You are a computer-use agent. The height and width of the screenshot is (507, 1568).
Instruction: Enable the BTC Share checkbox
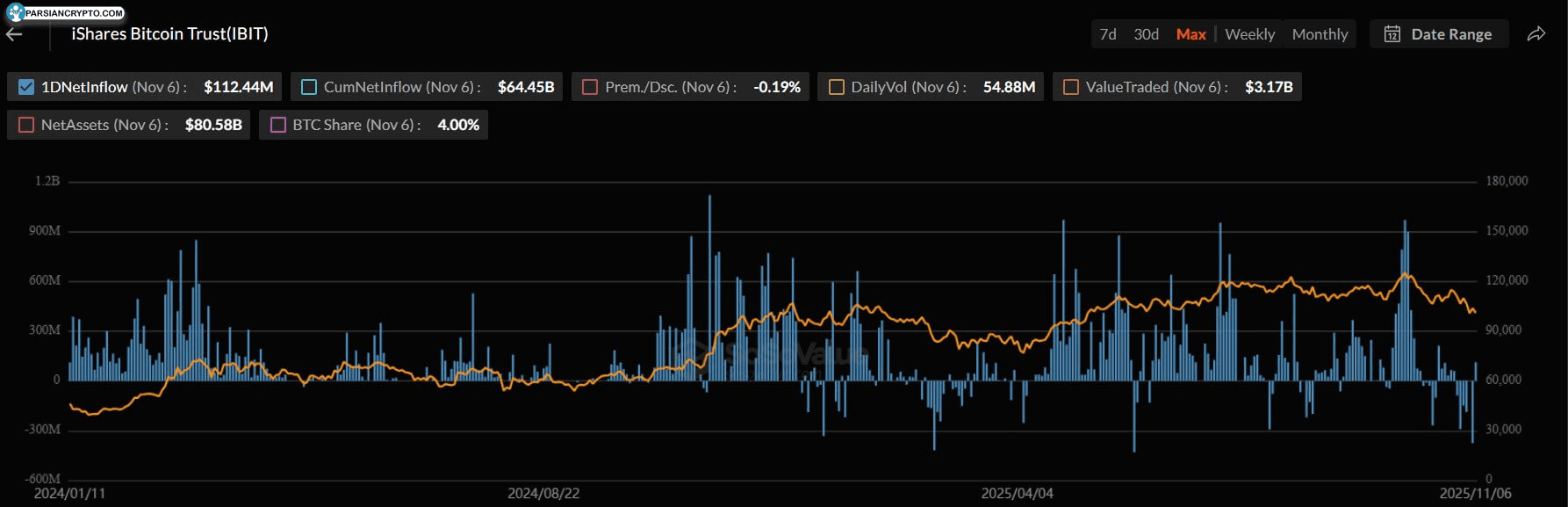pyautogui.click(x=278, y=125)
